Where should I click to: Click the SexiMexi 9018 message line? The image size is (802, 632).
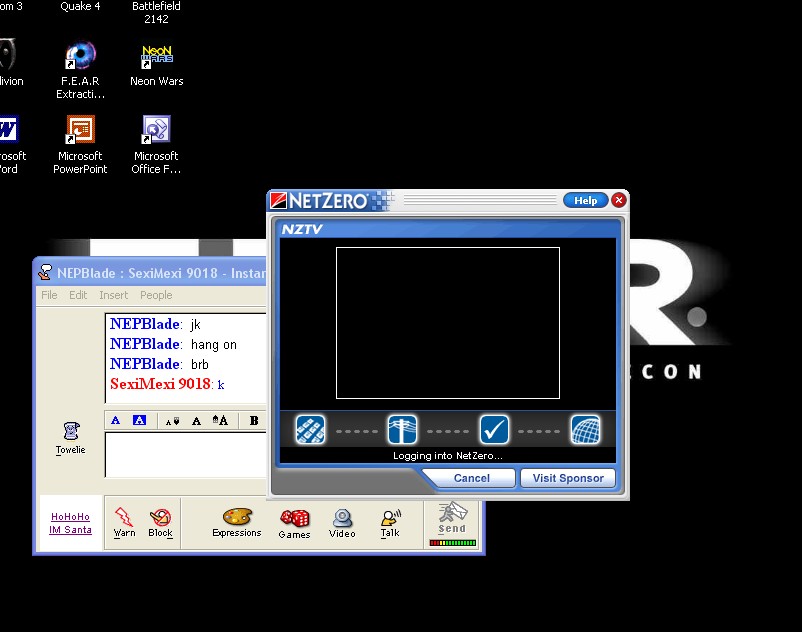[x=167, y=384]
